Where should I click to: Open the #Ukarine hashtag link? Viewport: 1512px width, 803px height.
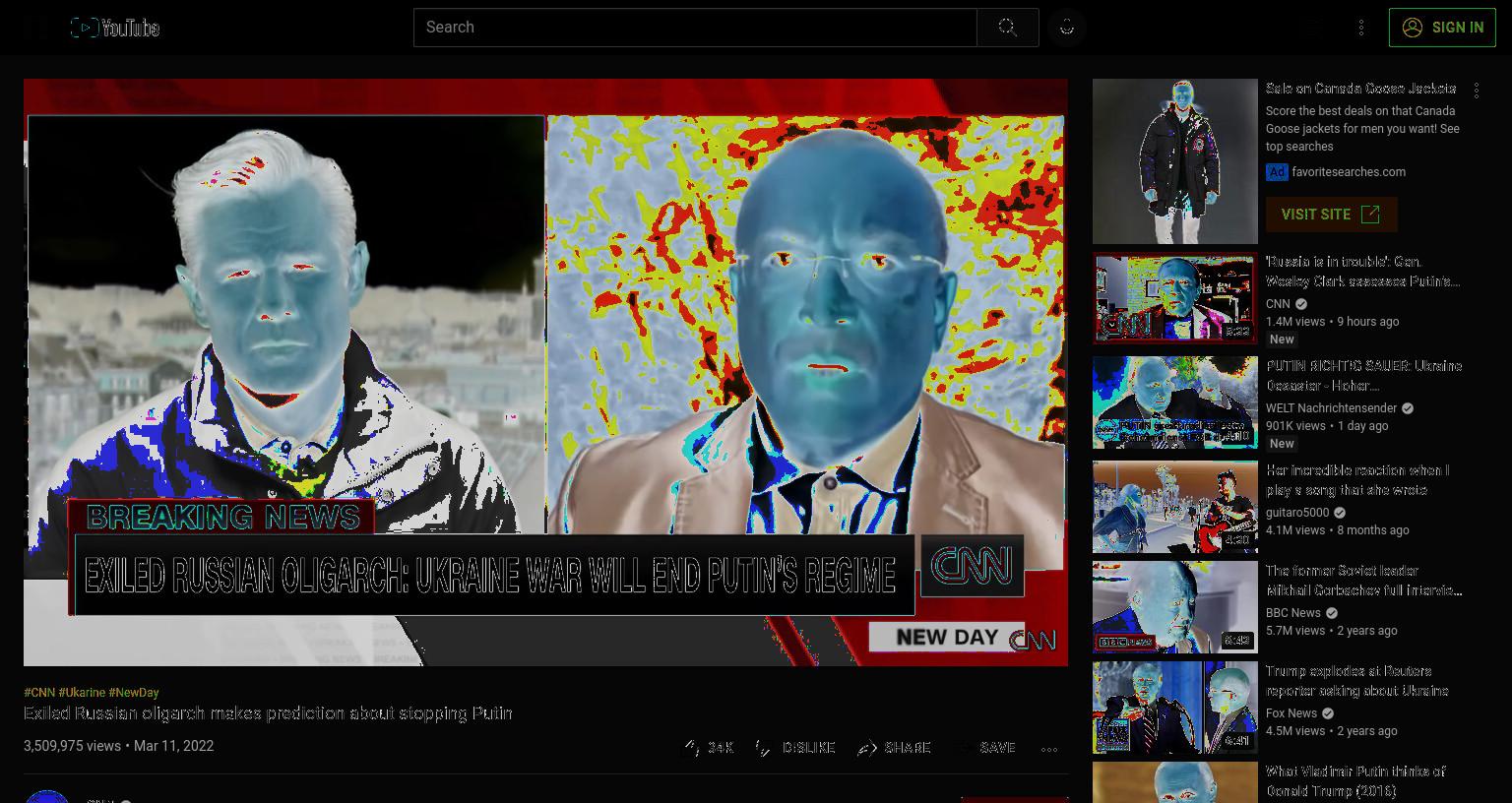click(82, 693)
